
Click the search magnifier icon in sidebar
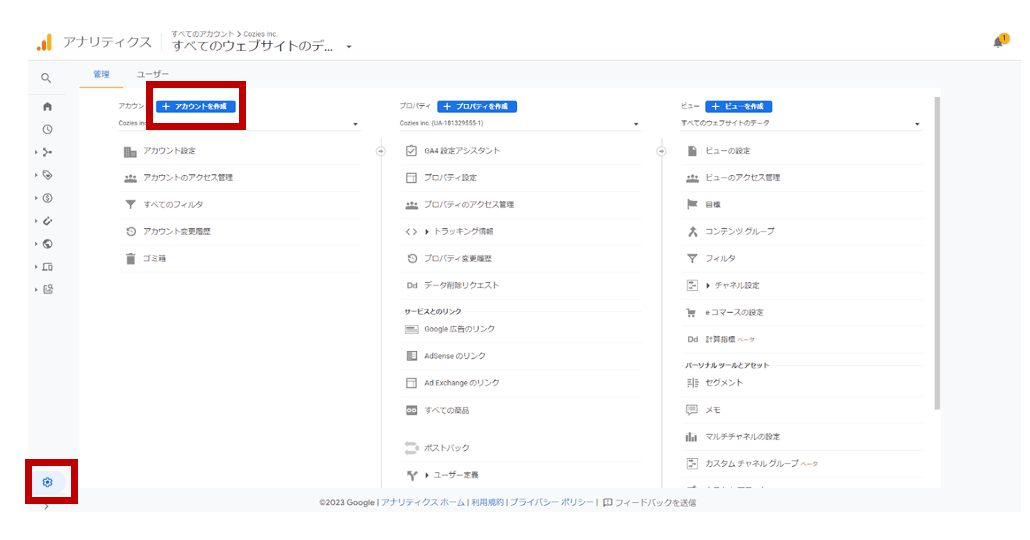click(46, 78)
